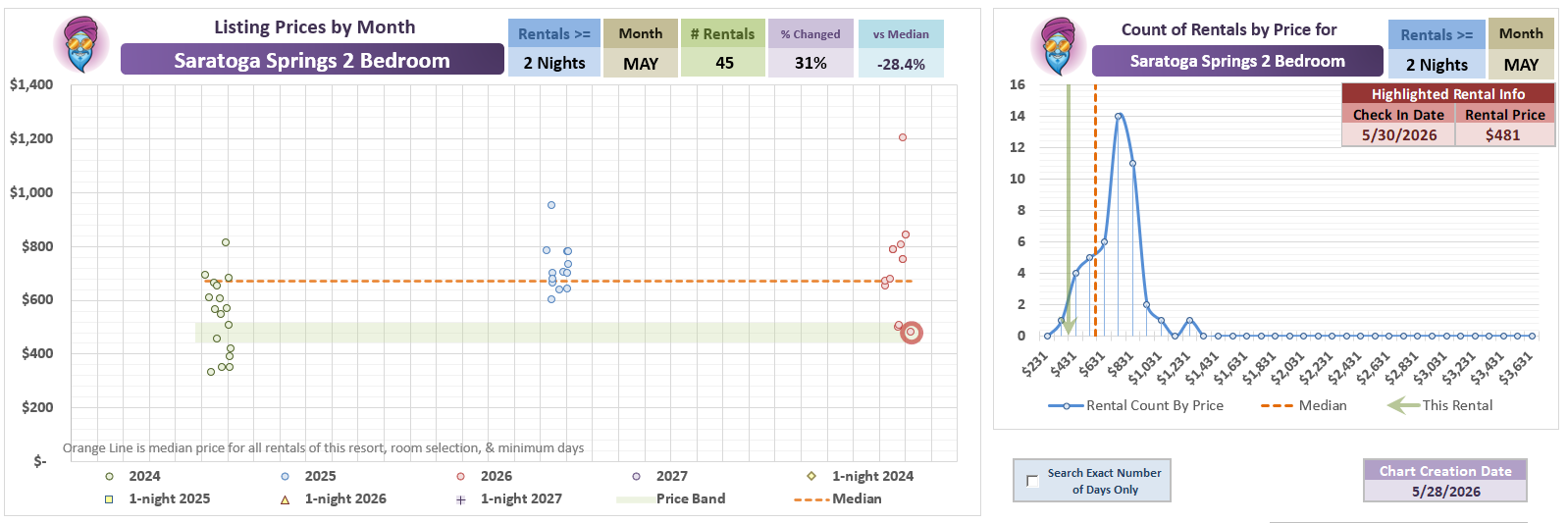Click the green This Rental arrow in chart
Viewport: 1568px width, 523px height.
point(1069,210)
